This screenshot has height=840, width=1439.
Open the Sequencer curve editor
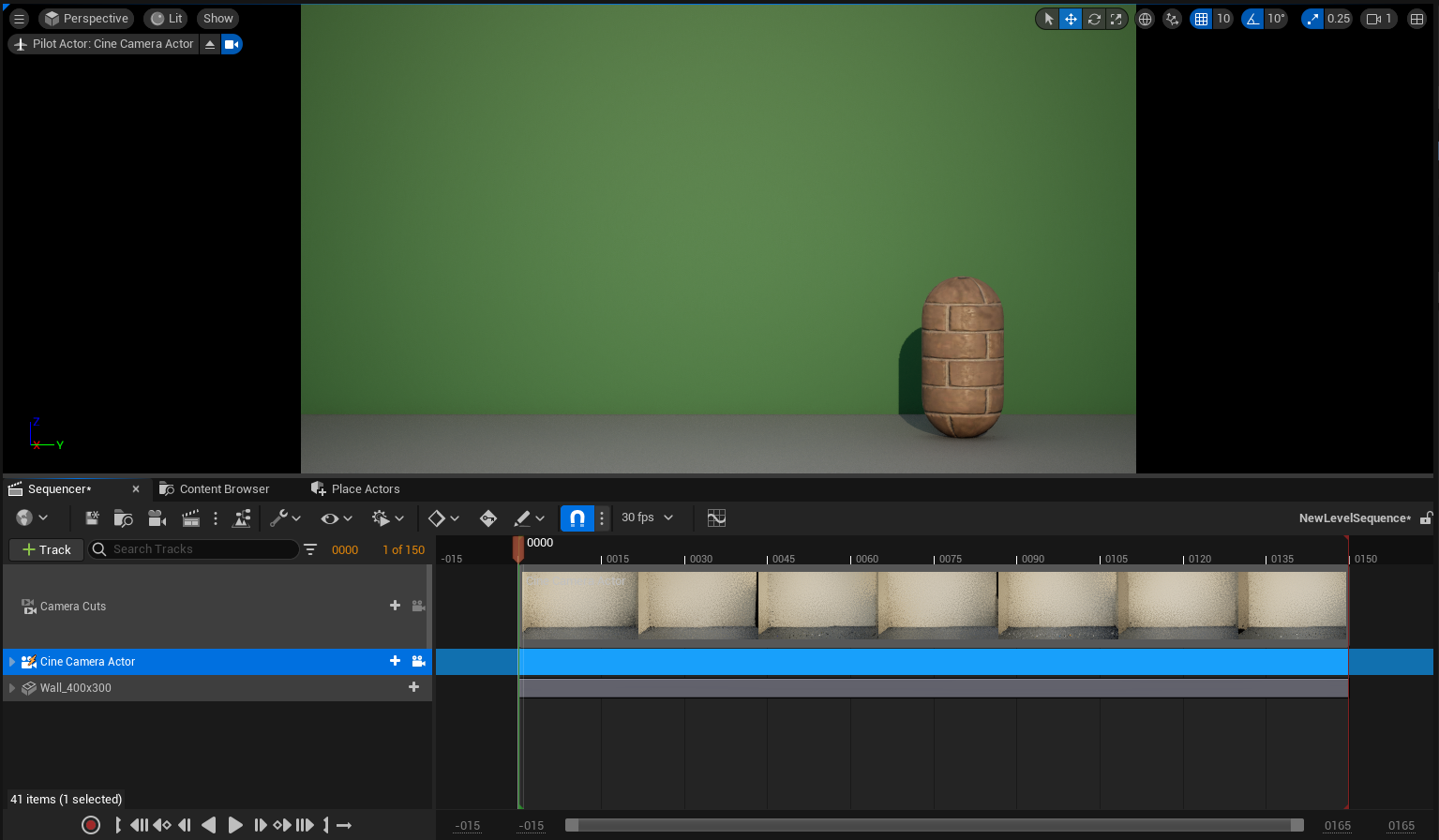click(x=716, y=518)
